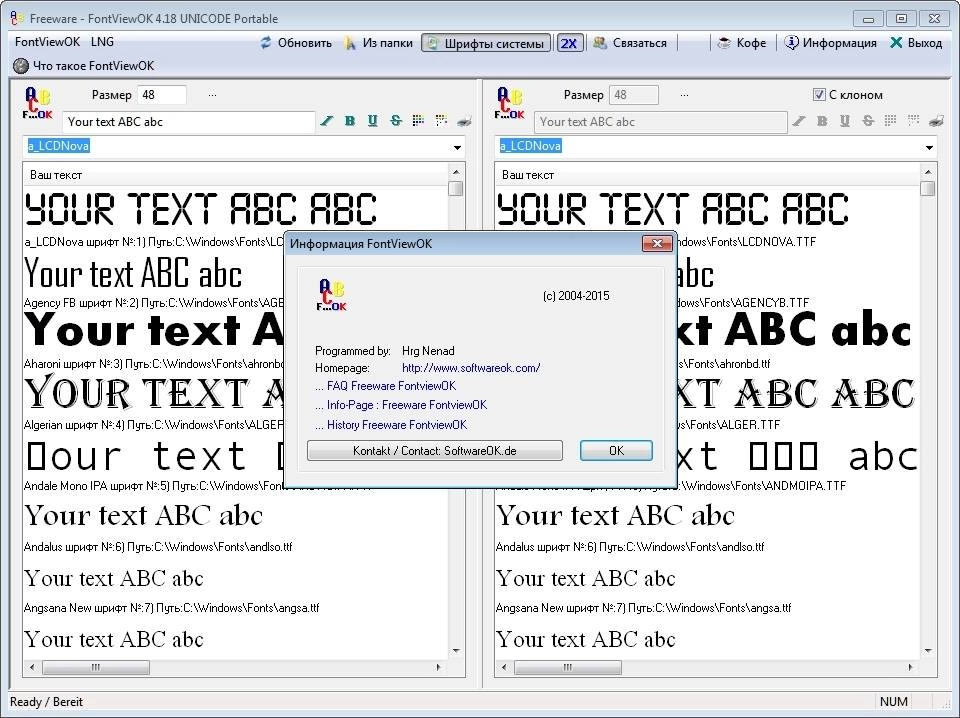Click the NUM indicator in status bar
The height and width of the screenshot is (718, 960).
pos(893,701)
